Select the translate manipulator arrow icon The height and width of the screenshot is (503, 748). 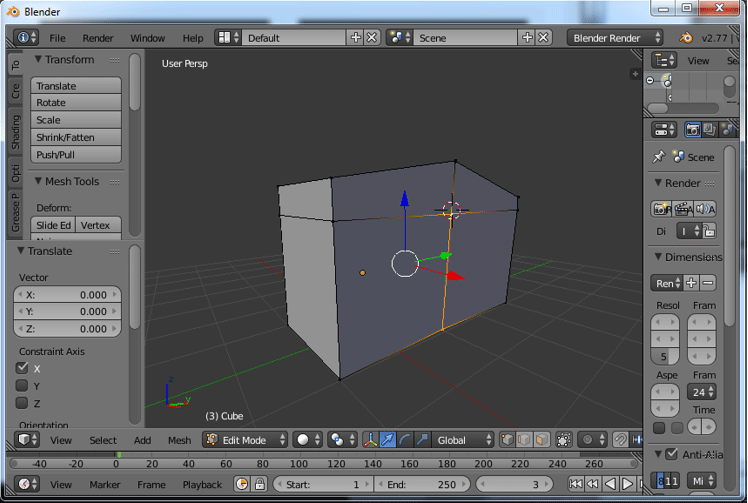[x=388, y=440]
